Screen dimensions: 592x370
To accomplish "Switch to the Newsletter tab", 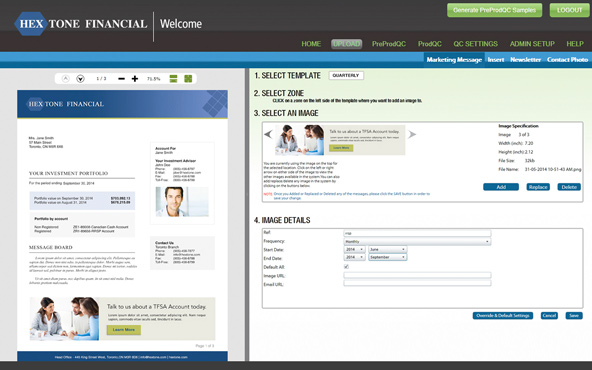I will (x=525, y=60).
